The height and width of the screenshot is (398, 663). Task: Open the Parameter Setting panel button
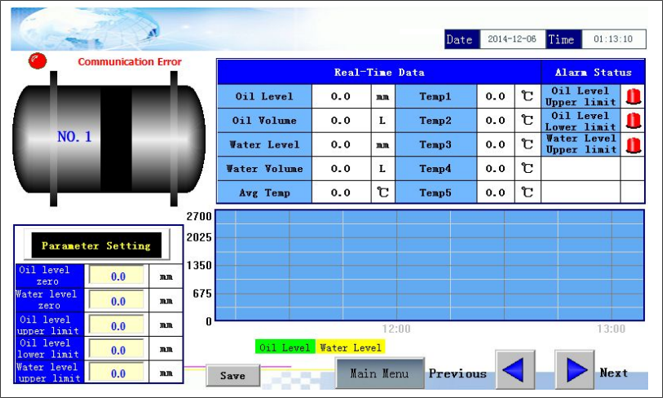(x=96, y=245)
